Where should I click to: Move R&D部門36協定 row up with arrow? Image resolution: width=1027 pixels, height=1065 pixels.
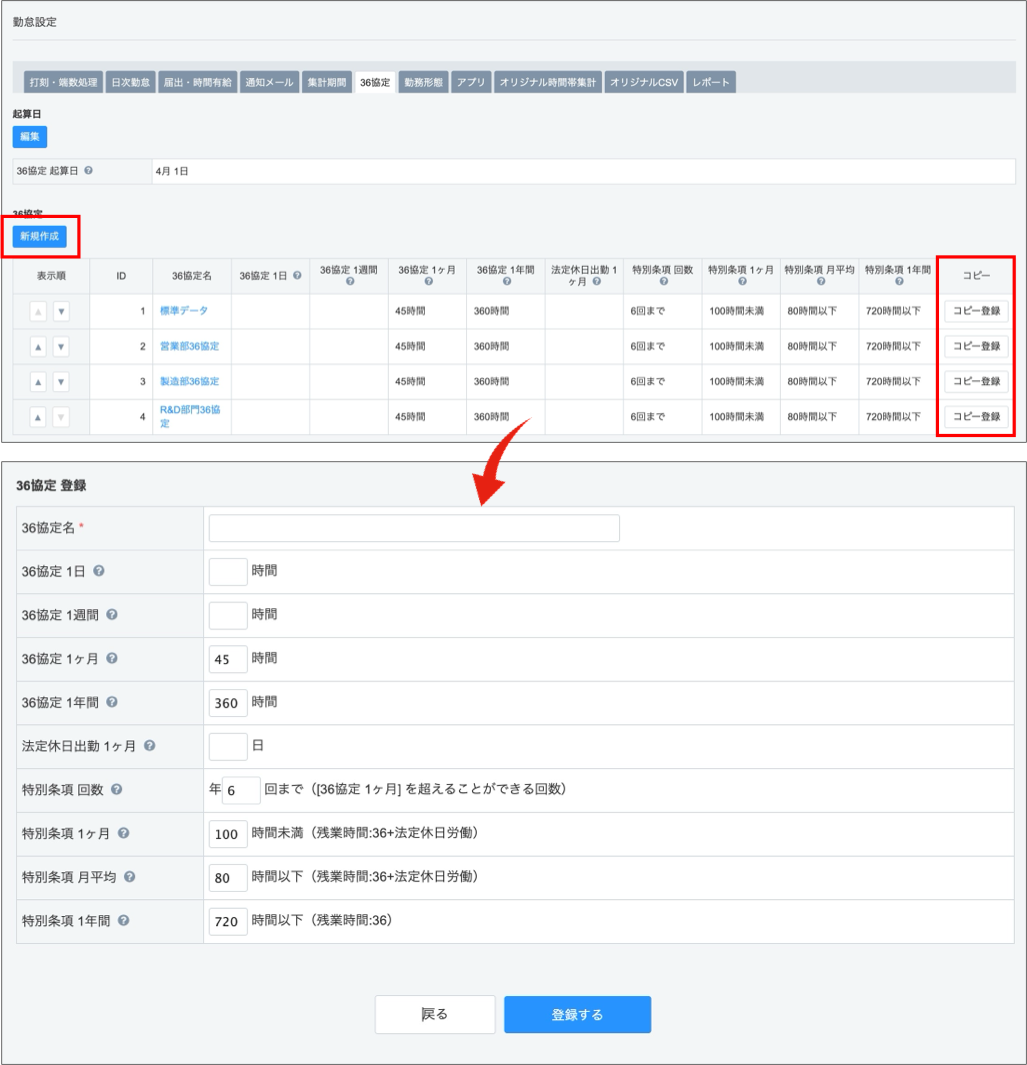click(x=39, y=417)
